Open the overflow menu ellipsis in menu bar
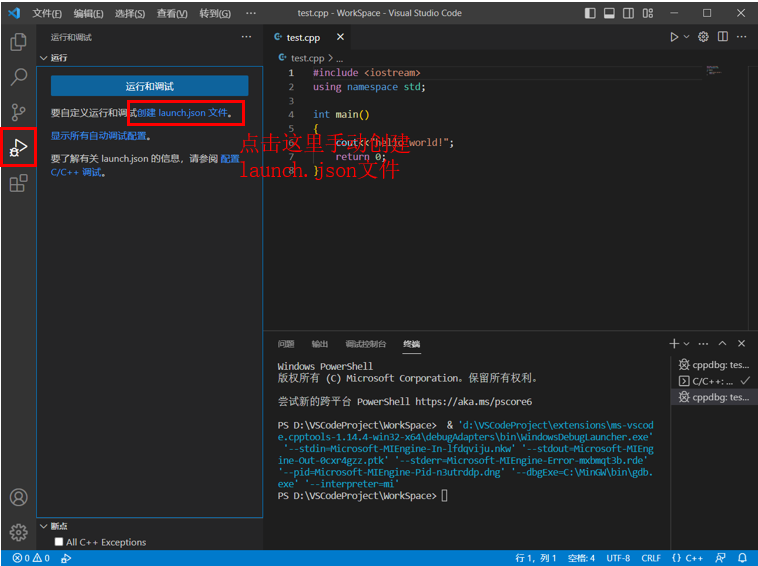758x566 pixels. [251, 13]
